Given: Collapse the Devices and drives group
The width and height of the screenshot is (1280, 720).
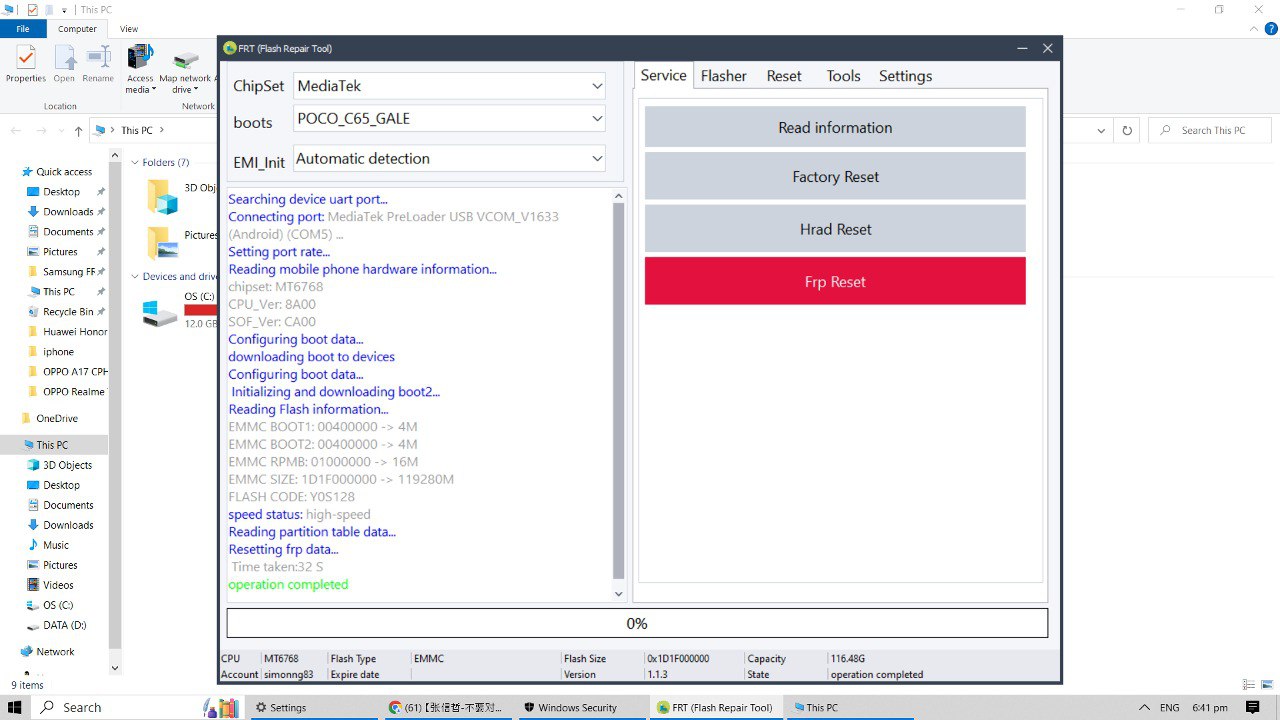Looking at the screenshot, I should click(x=135, y=277).
